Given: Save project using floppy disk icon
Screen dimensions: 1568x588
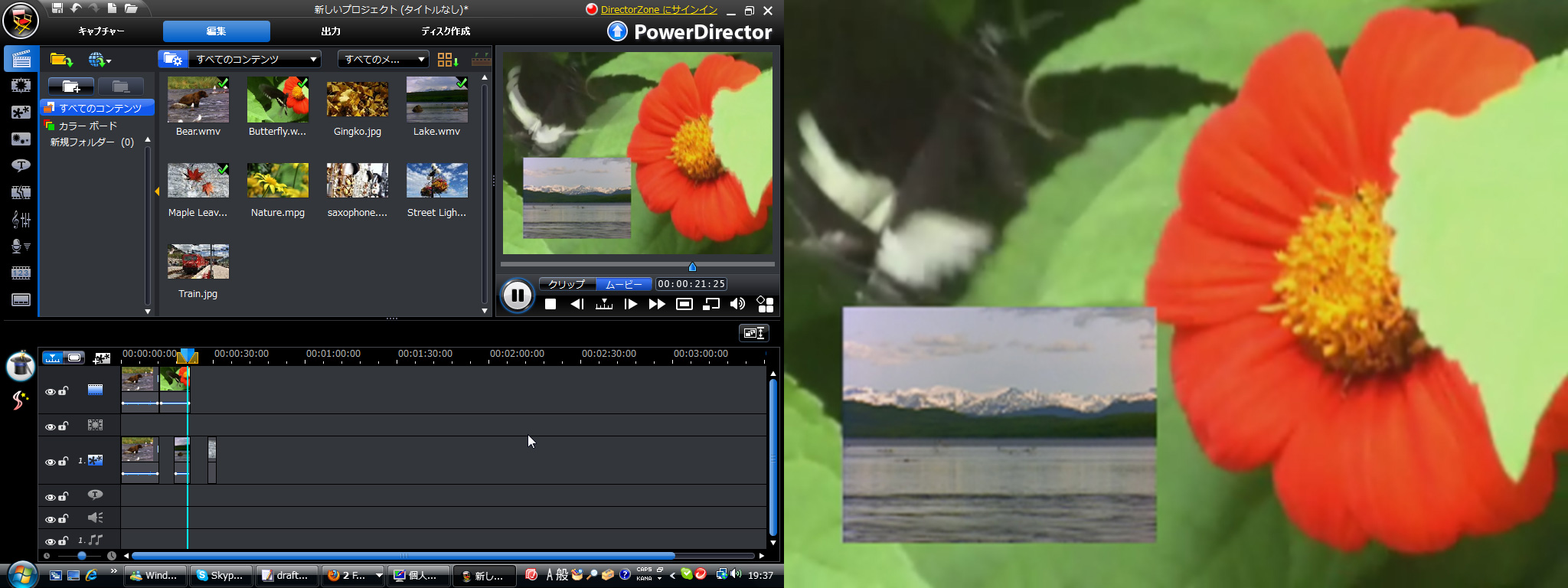Looking at the screenshot, I should (57, 8).
